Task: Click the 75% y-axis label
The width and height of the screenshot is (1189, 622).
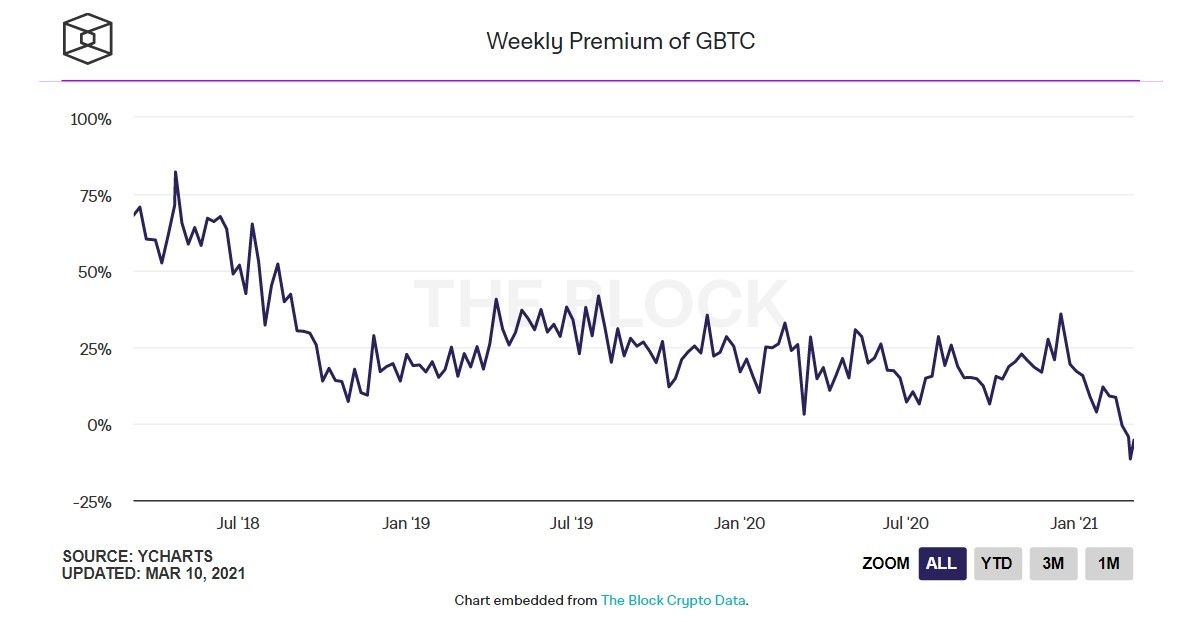Action: (95, 196)
